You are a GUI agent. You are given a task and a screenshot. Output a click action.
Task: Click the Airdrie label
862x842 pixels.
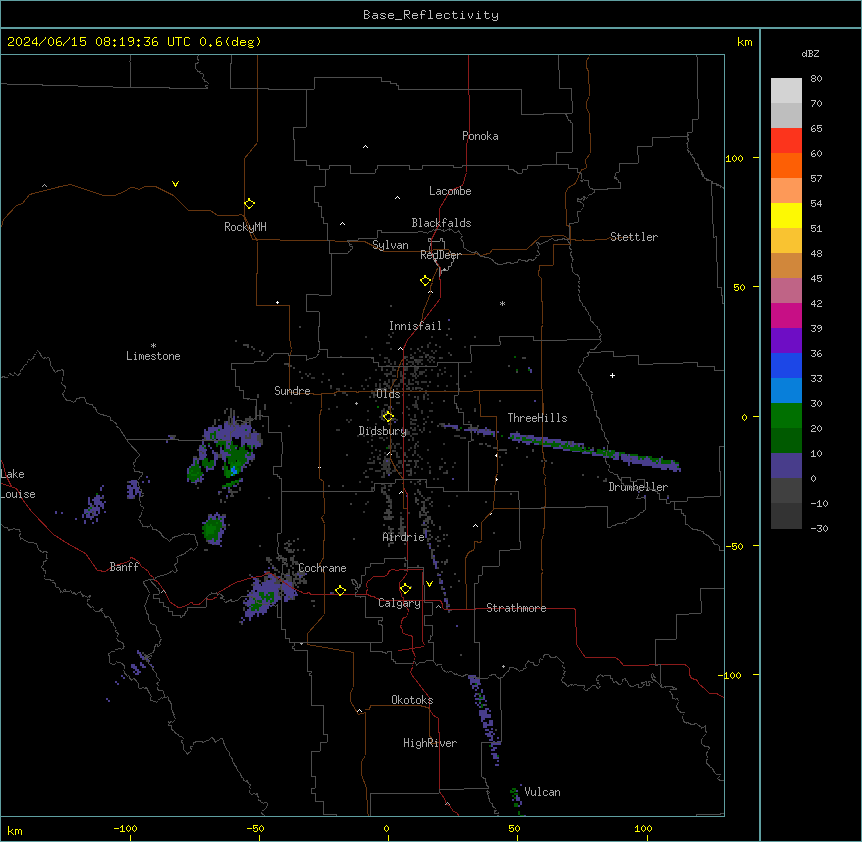click(404, 537)
